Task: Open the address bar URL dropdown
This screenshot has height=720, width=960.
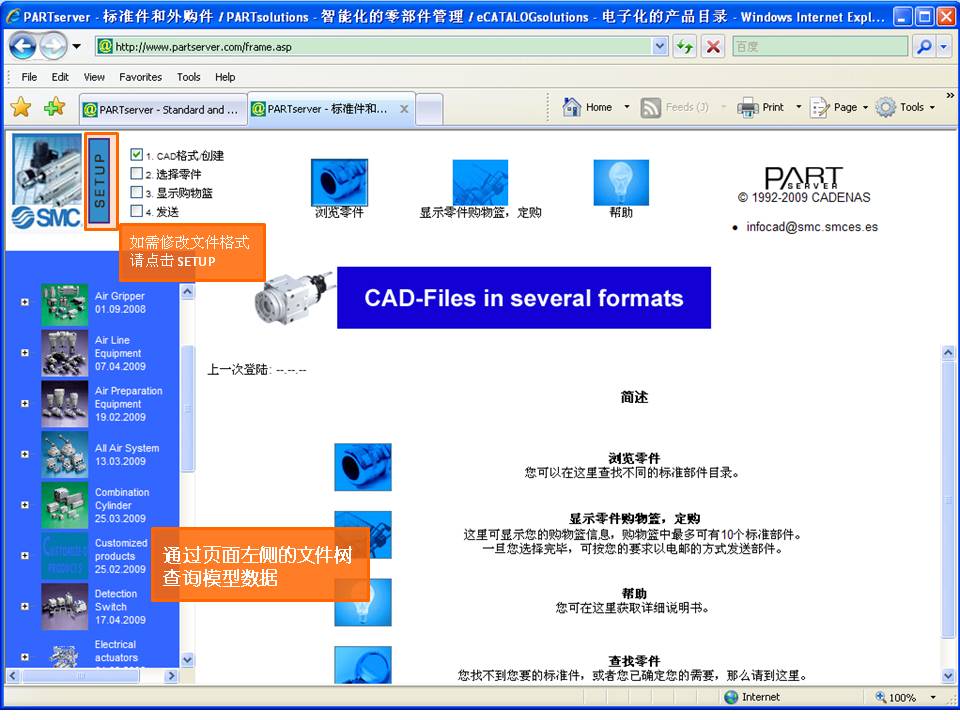Action: [659, 47]
